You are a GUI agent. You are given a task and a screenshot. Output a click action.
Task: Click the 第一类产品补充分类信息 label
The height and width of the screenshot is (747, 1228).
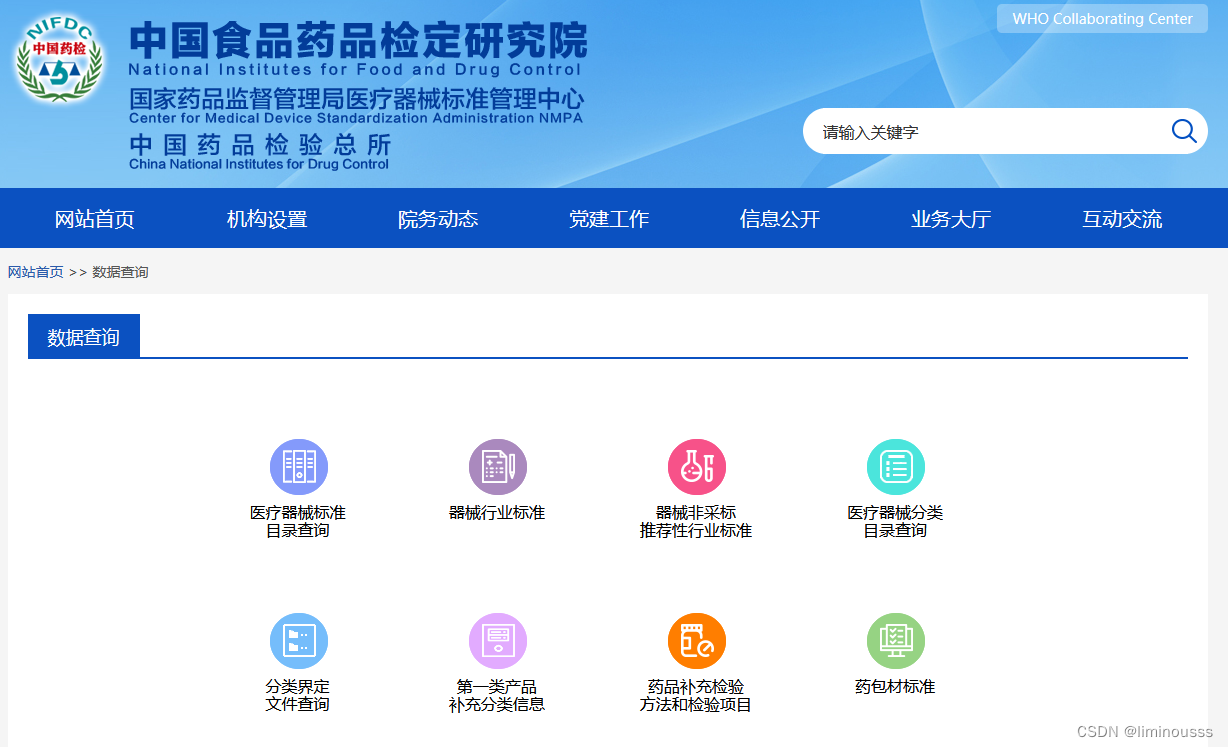pyautogui.click(x=497, y=695)
